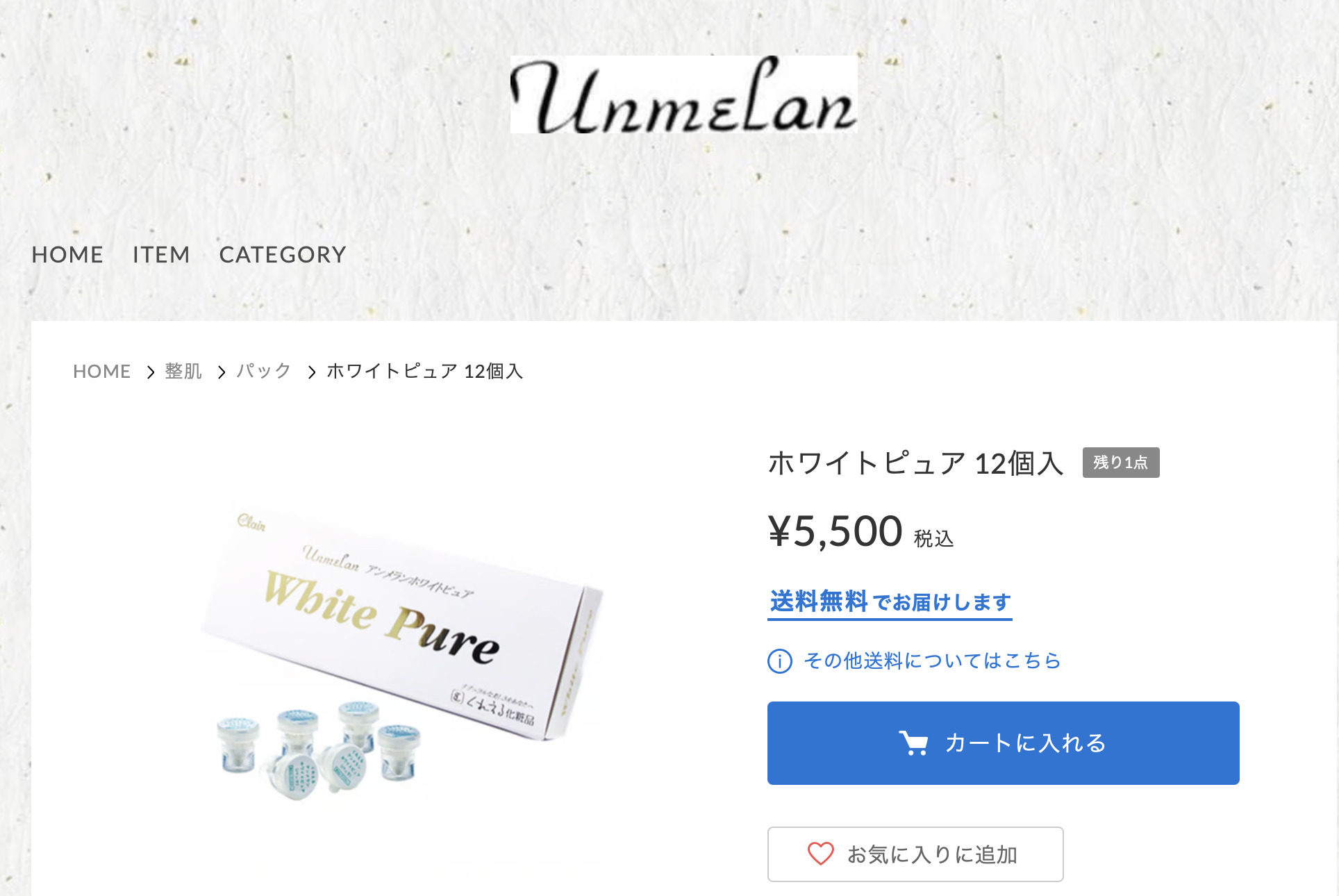
Task: Click the chevron after HOME in the breadcrumb
Action: click(150, 372)
